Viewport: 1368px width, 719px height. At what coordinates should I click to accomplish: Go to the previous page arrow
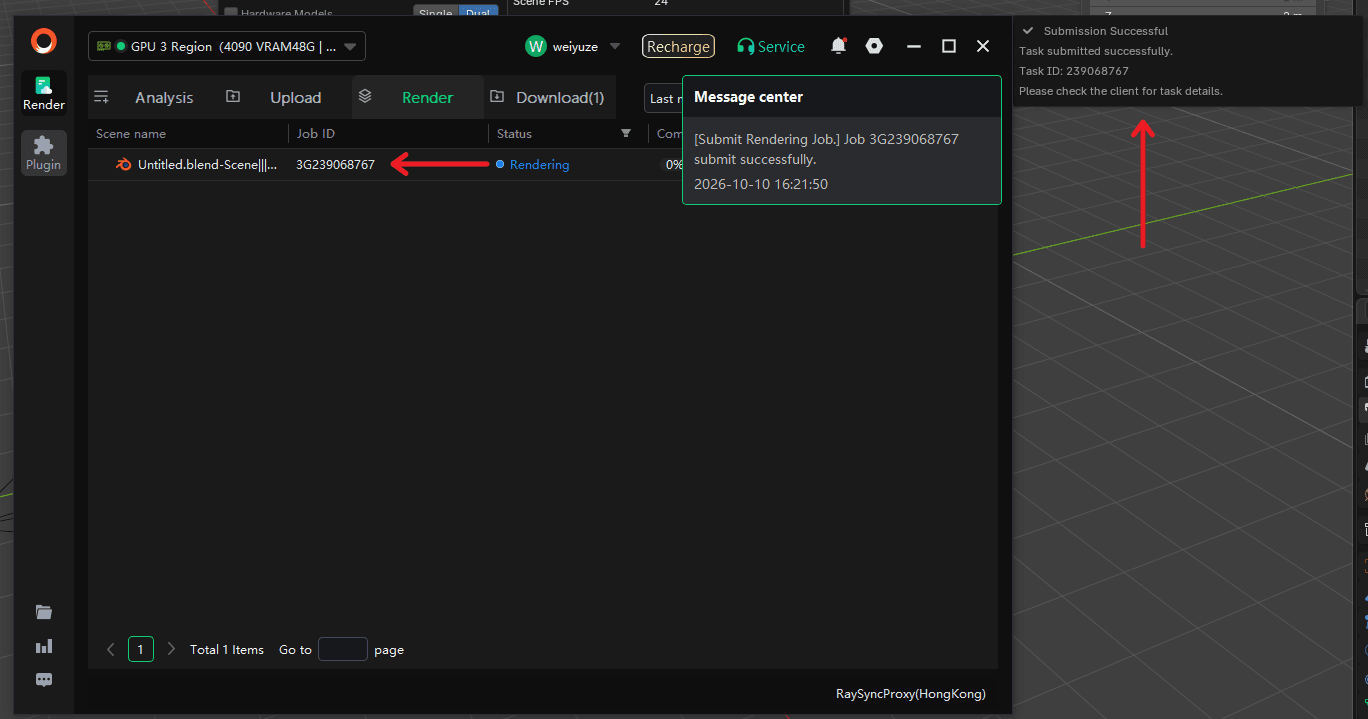point(111,649)
